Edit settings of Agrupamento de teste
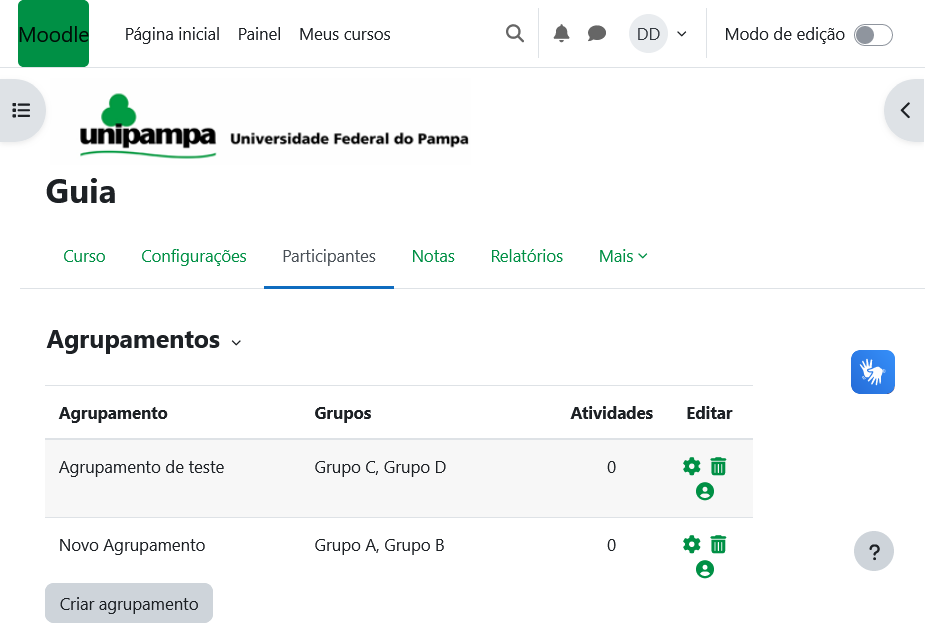The height and width of the screenshot is (635, 925). point(691,466)
